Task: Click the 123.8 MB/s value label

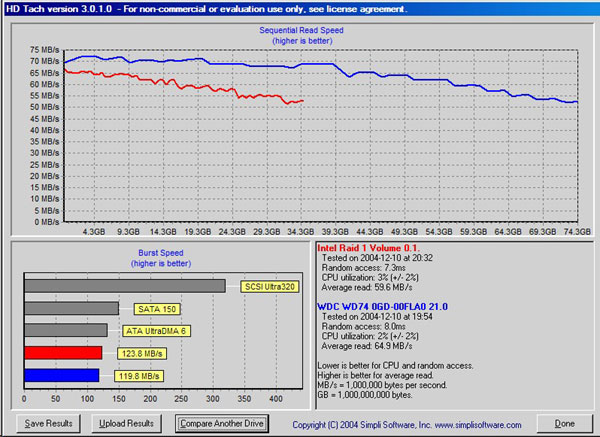Action: [x=142, y=354]
